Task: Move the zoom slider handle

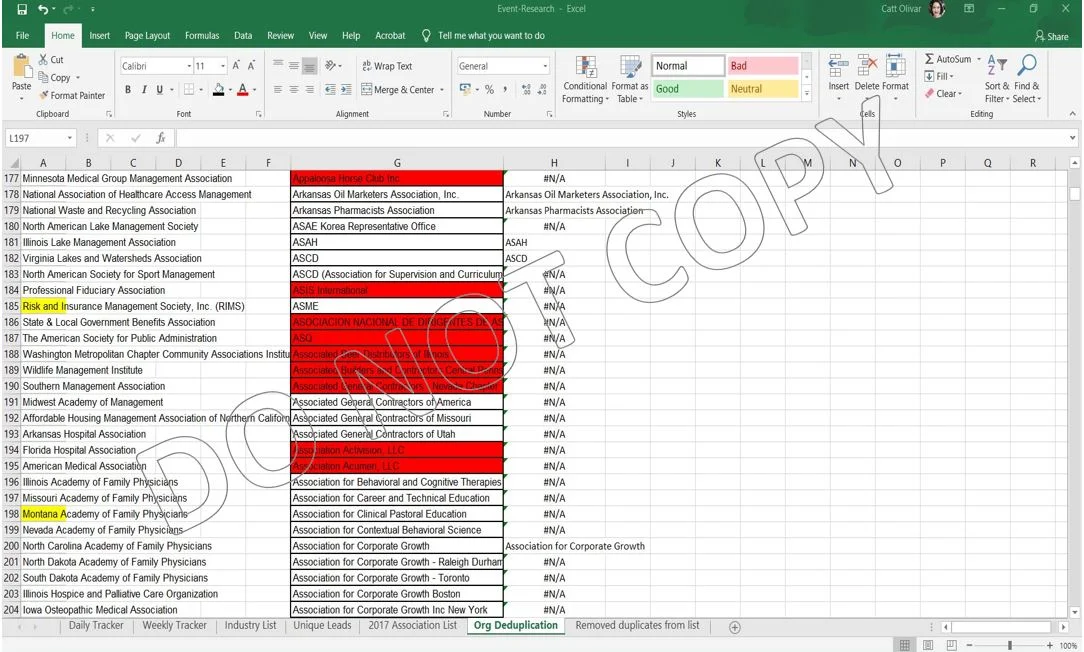Action: point(1010,645)
